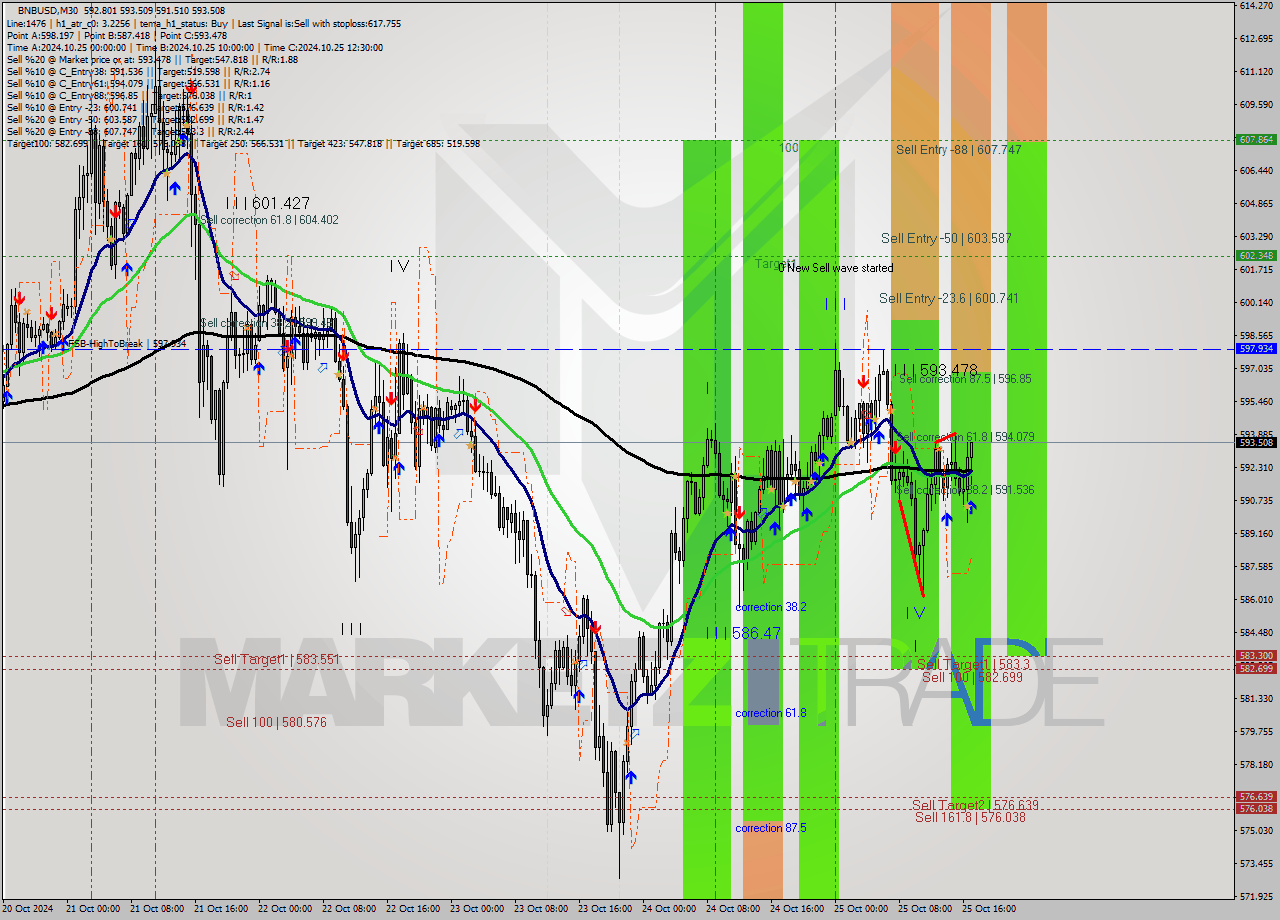Viewport: 1280px width, 920px height.
Task: Click the green 607.864 price tag
Action: coord(1256,140)
